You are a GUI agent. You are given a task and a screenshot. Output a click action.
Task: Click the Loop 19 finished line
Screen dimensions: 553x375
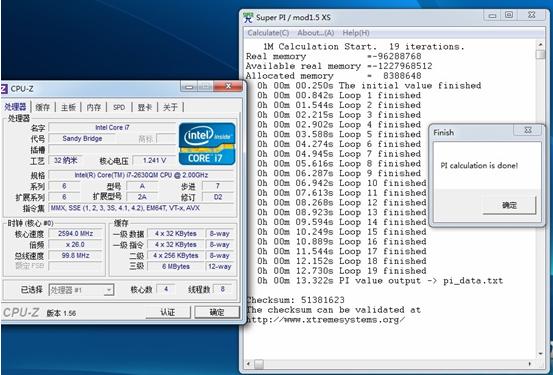point(341,271)
